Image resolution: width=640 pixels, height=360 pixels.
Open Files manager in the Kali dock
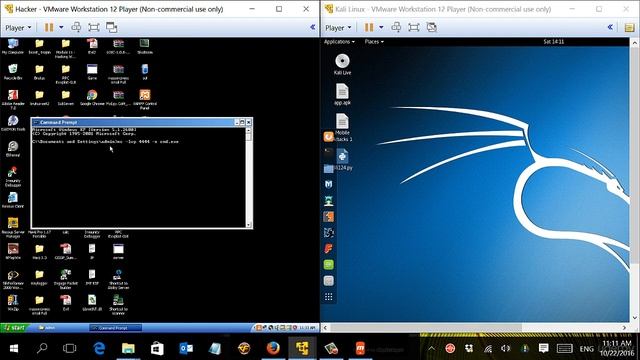tap(329, 169)
